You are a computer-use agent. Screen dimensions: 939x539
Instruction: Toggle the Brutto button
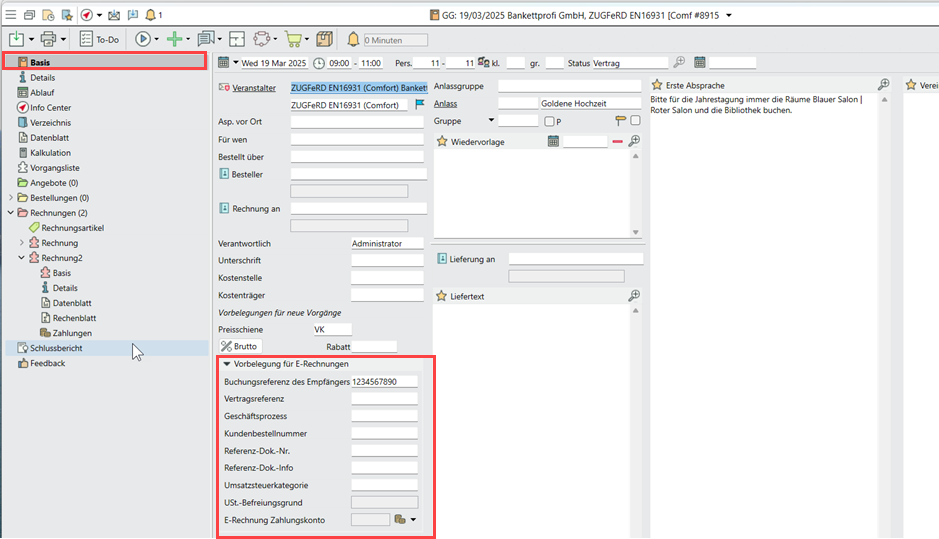239,346
